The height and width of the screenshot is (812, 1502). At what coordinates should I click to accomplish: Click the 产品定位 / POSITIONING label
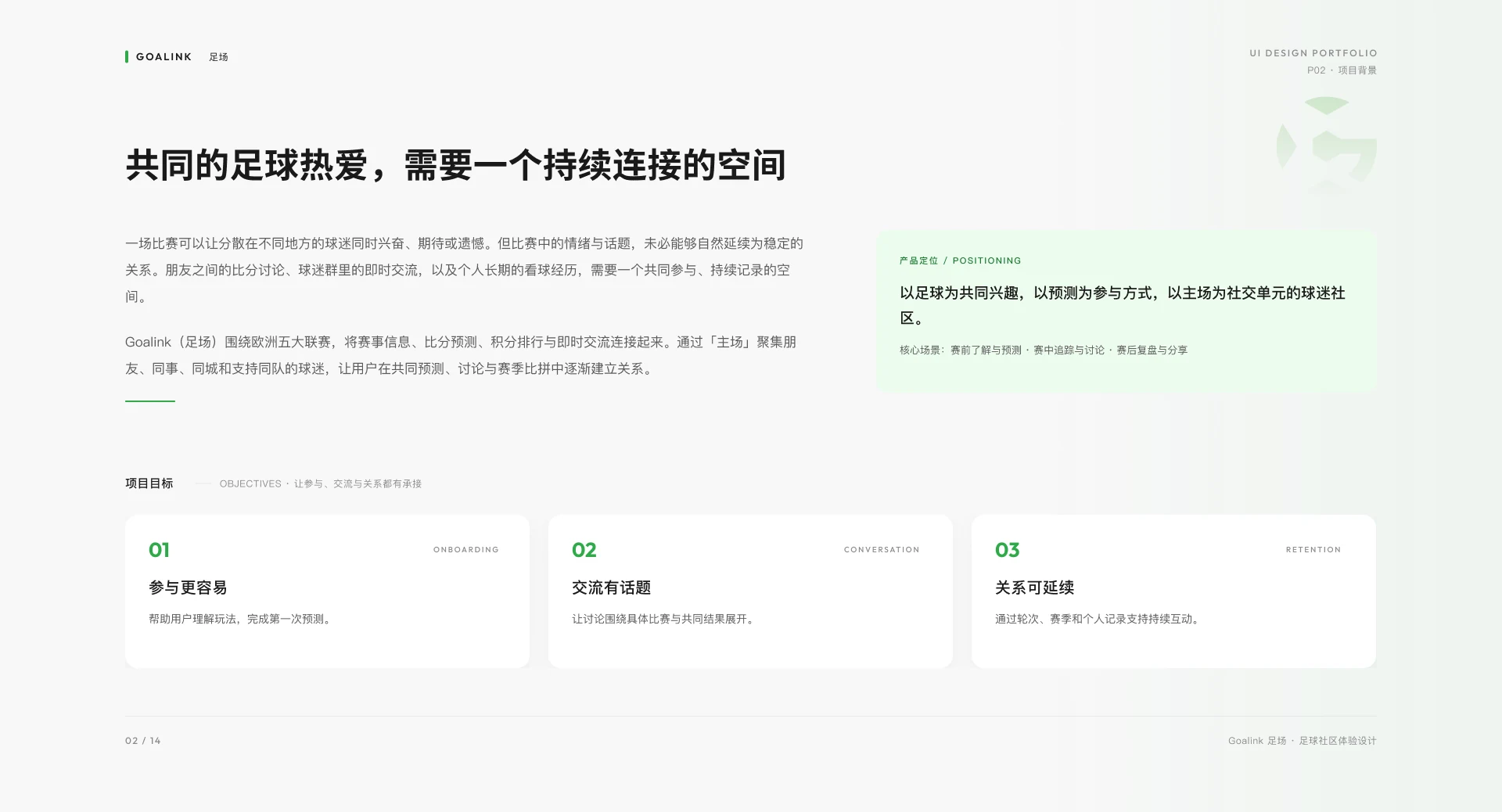point(960,260)
